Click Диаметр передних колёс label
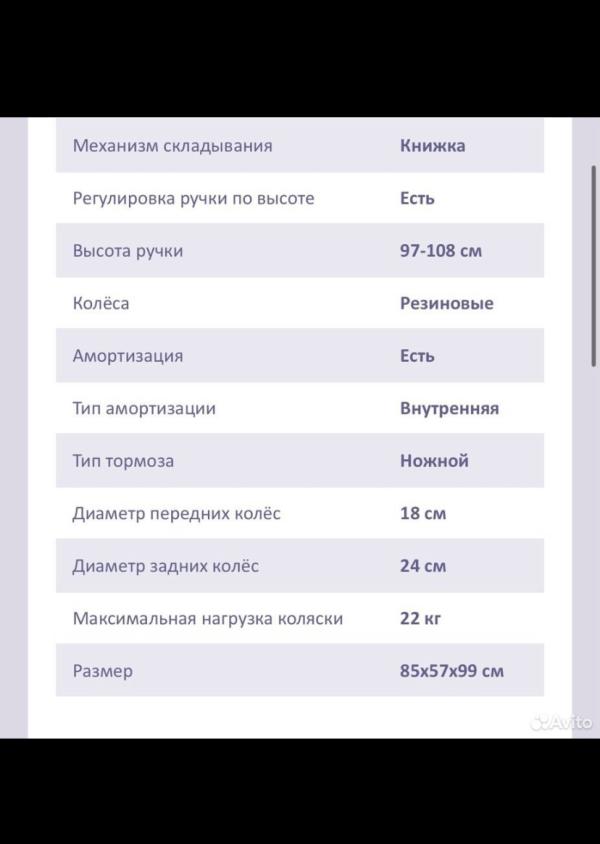This screenshot has width=600, height=844. coord(177,514)
